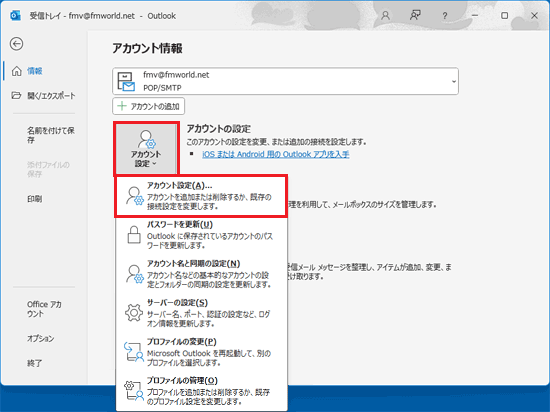
Task: Click the アカウントの追加 button
Action: (x=148, y=106)
